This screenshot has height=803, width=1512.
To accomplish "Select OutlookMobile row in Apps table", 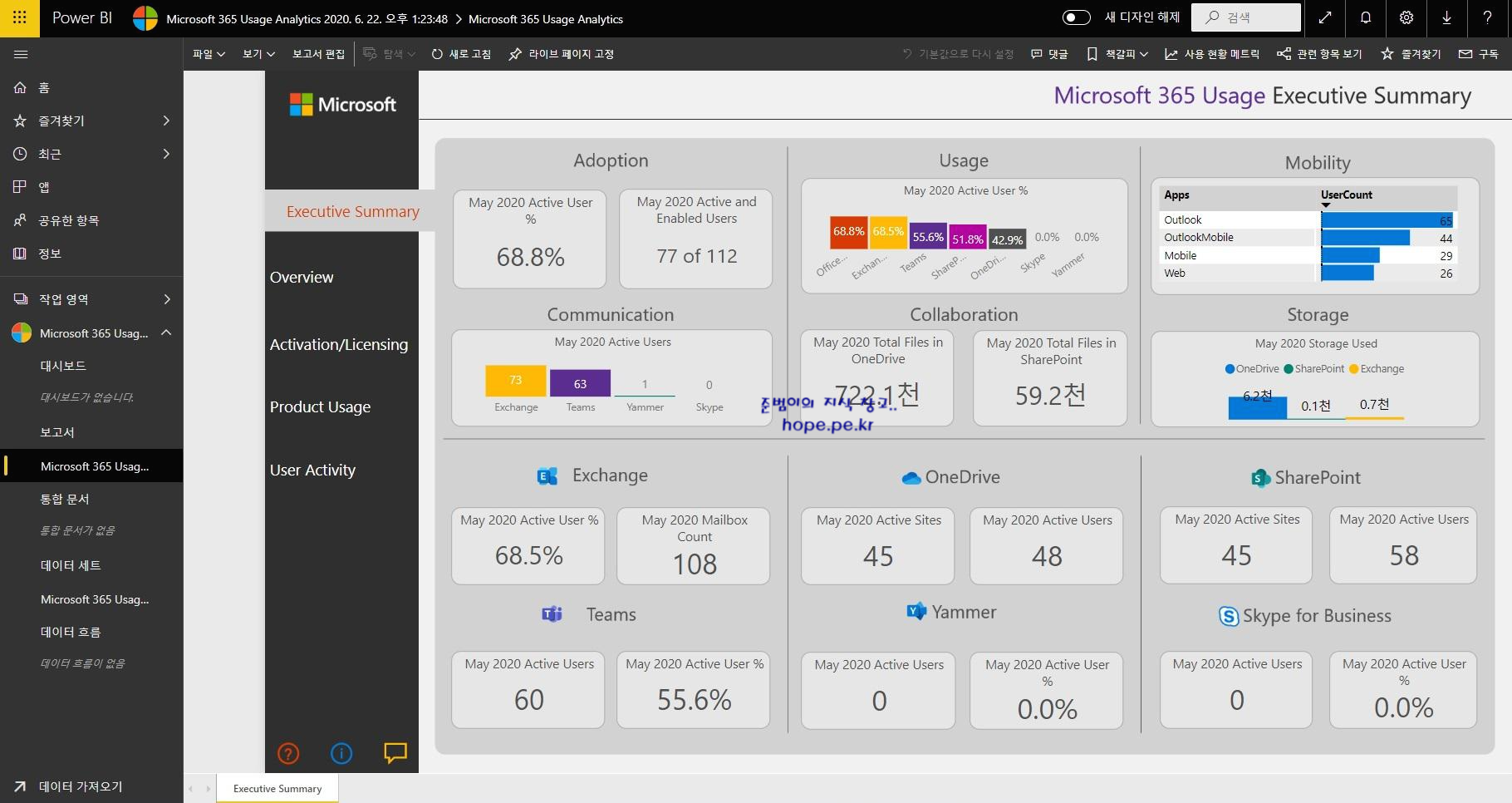I will [1308, 238].
